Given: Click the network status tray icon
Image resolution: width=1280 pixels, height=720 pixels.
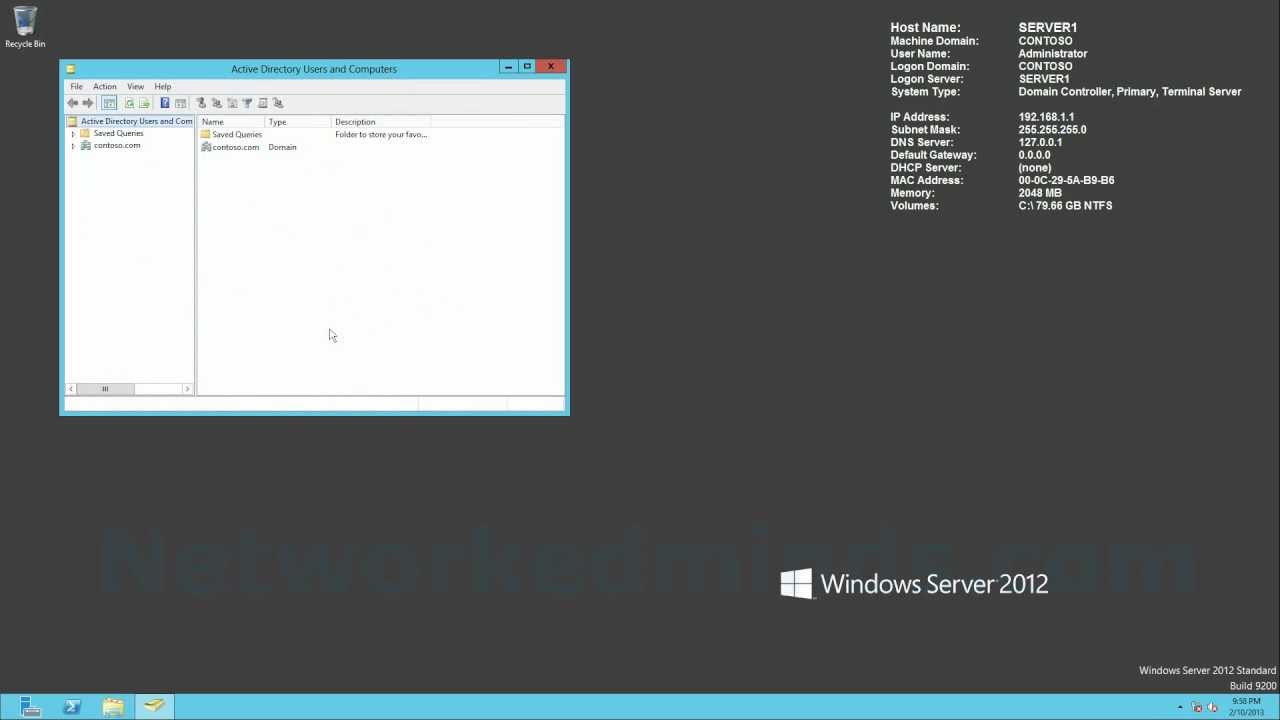Looking at the screenshot, I should pyautogui.click(x=1197, y=707).
